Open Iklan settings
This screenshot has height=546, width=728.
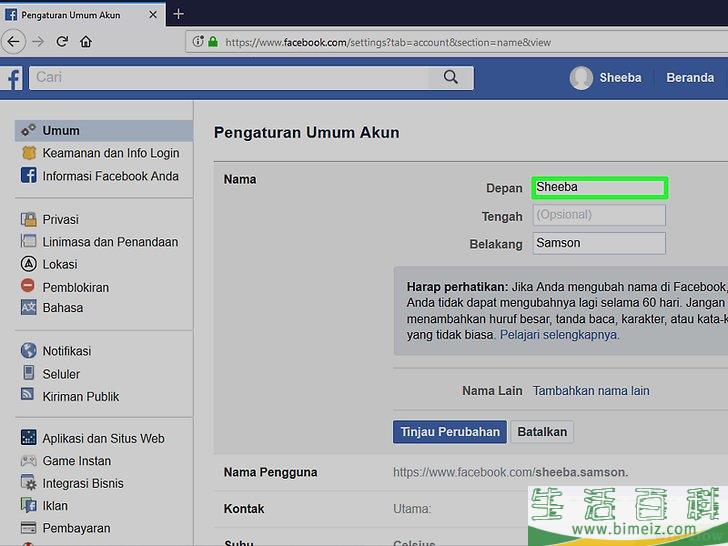55,506
